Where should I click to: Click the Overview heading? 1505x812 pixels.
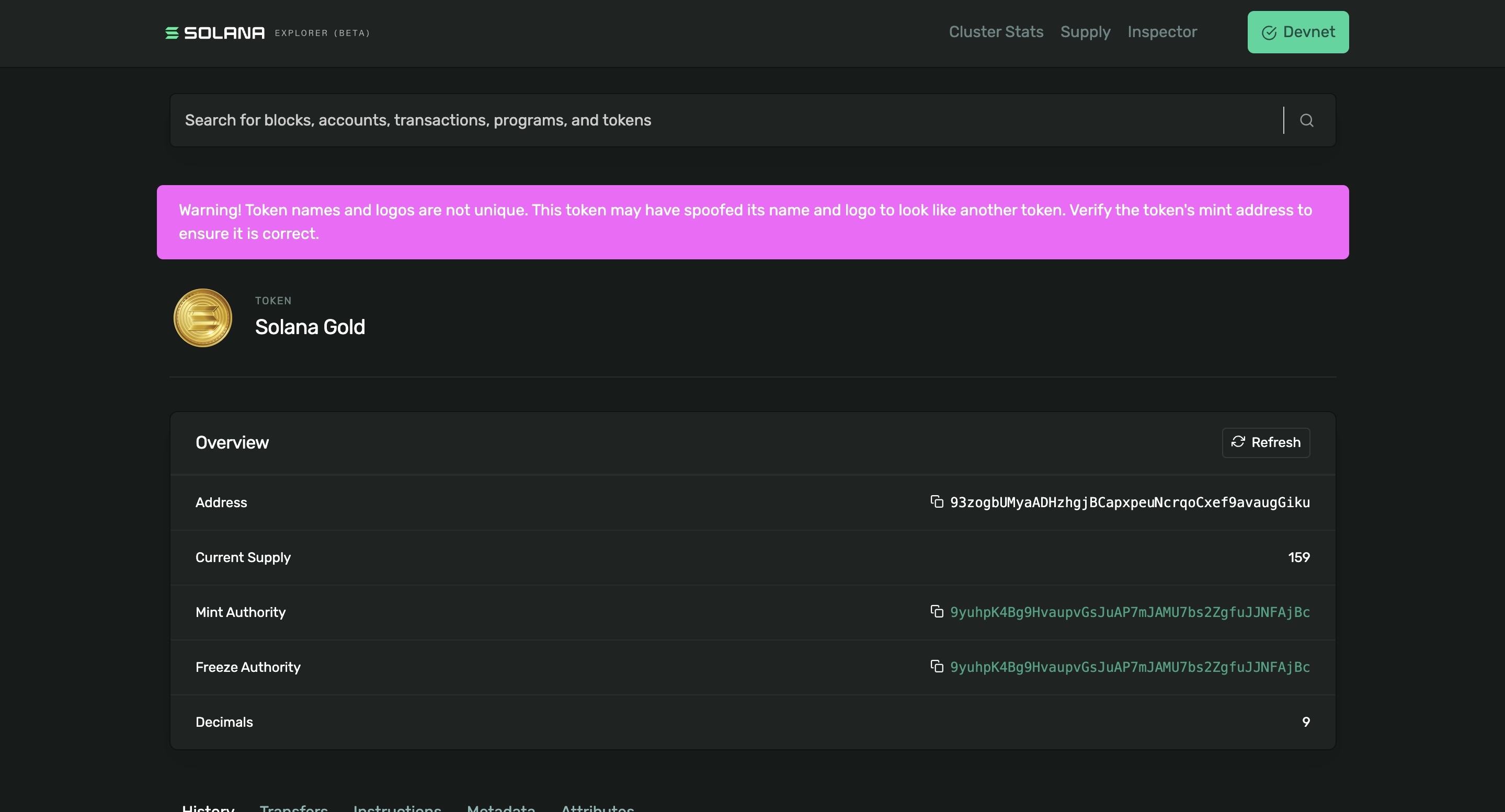(x=232, y=442)
